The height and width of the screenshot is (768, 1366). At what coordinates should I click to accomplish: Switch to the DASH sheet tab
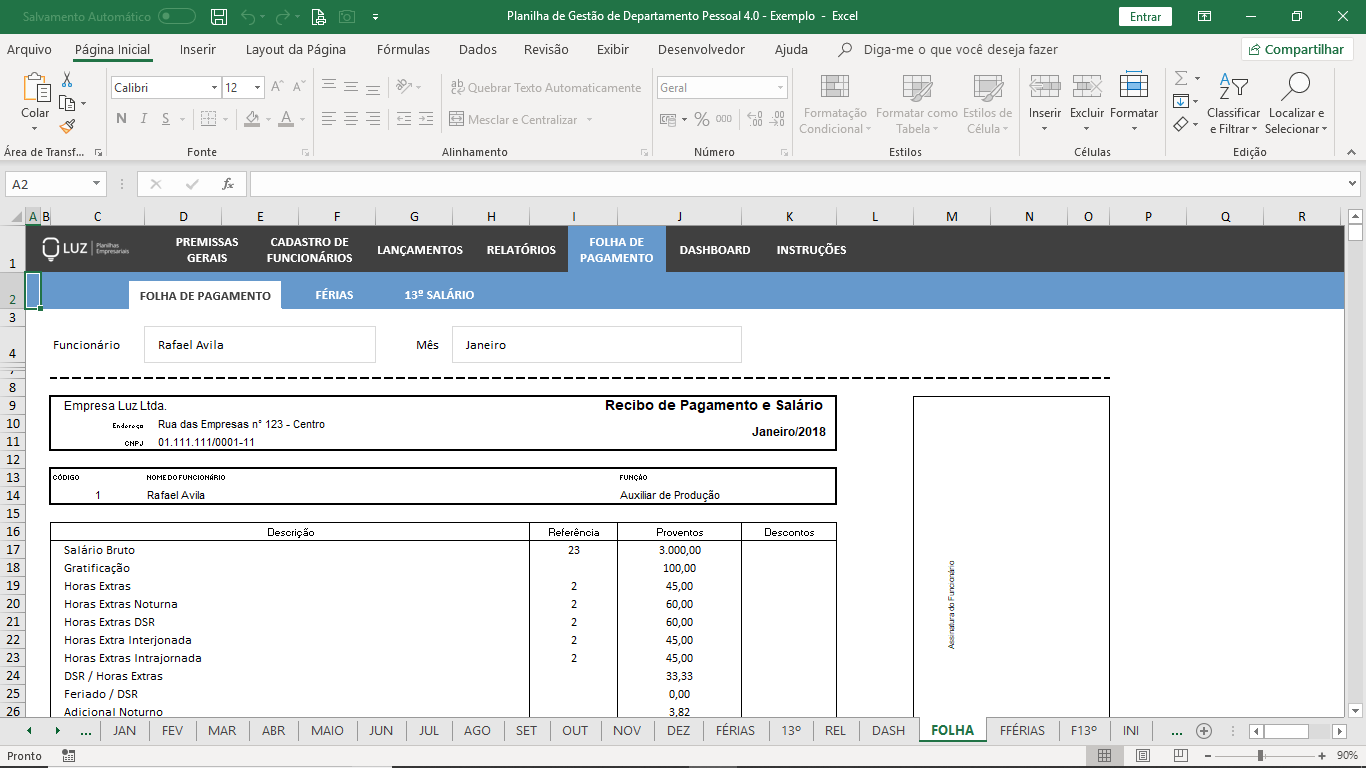888,731
